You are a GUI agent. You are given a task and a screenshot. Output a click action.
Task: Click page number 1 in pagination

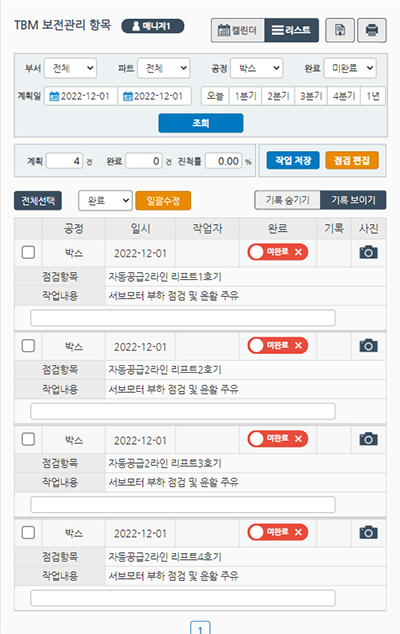pos(200,629)
